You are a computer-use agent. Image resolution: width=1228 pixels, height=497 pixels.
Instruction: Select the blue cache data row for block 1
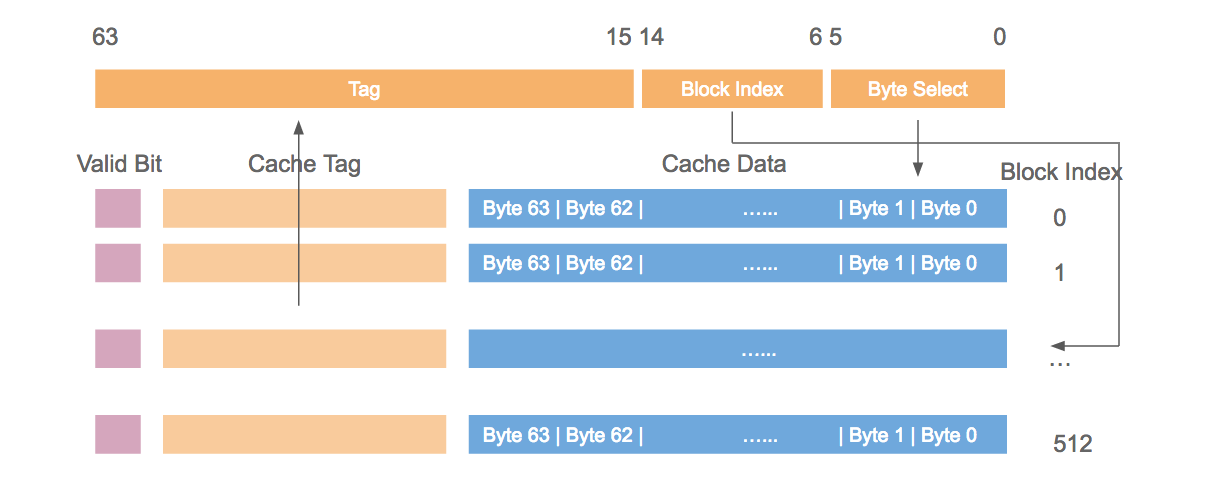coord(738,263)
